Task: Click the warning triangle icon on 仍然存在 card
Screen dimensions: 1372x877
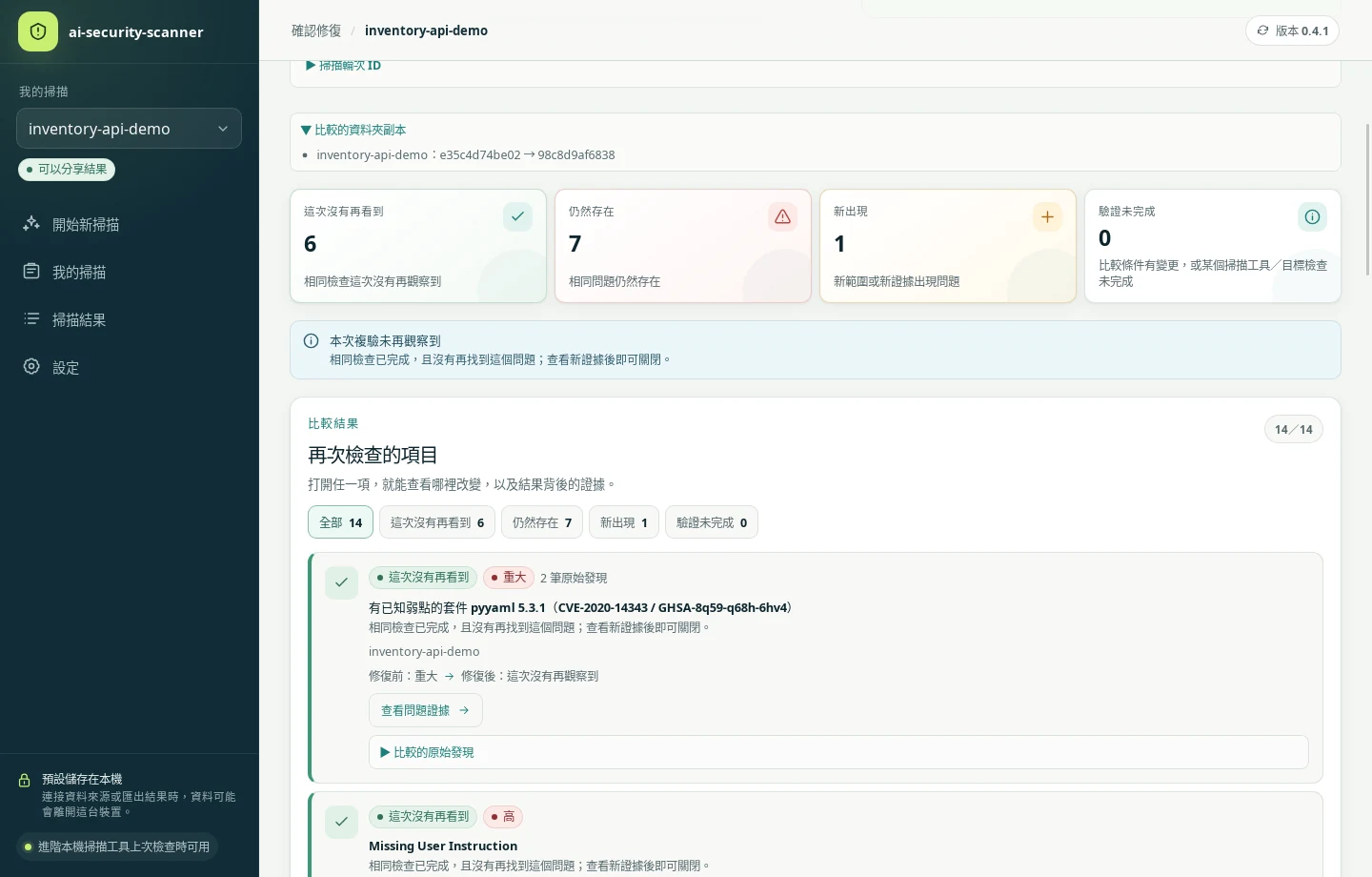Action: (x=782, y=216)
